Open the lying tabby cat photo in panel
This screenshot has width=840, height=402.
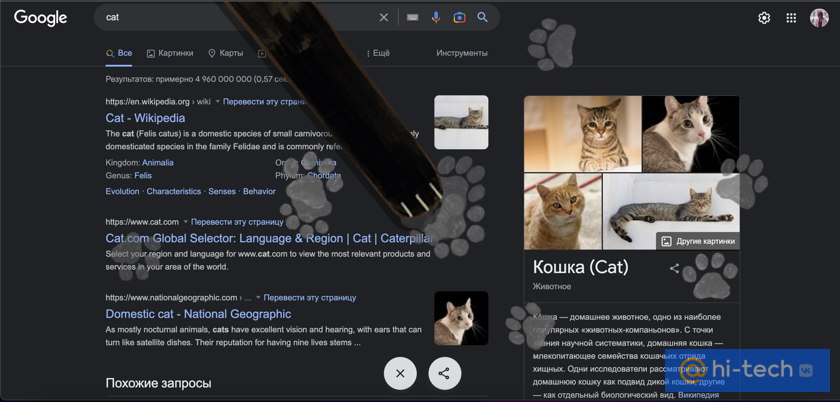pyautogui.click(x=671, y=212)
